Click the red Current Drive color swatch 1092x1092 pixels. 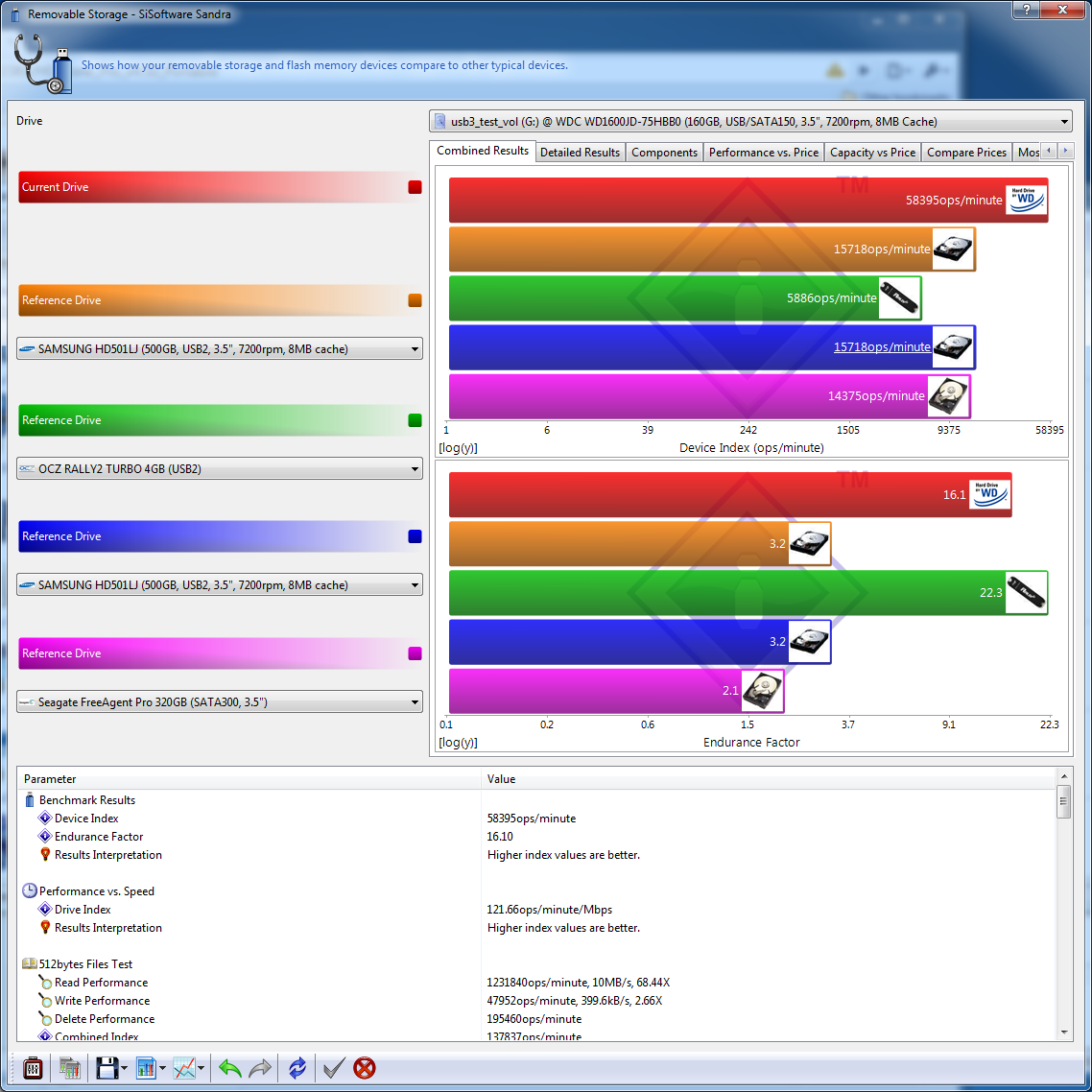[415, 187]
